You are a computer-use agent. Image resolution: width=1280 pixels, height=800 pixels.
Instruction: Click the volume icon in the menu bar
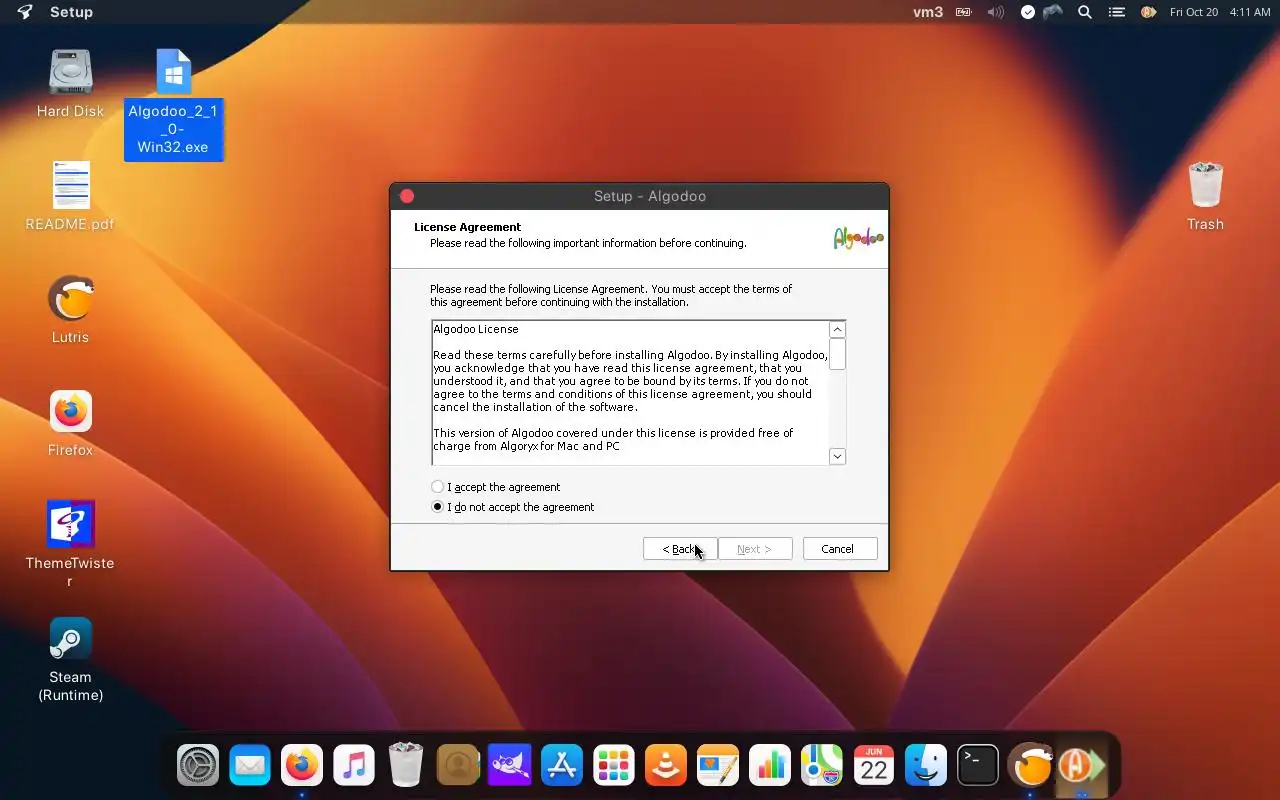[x=995, y=12]
